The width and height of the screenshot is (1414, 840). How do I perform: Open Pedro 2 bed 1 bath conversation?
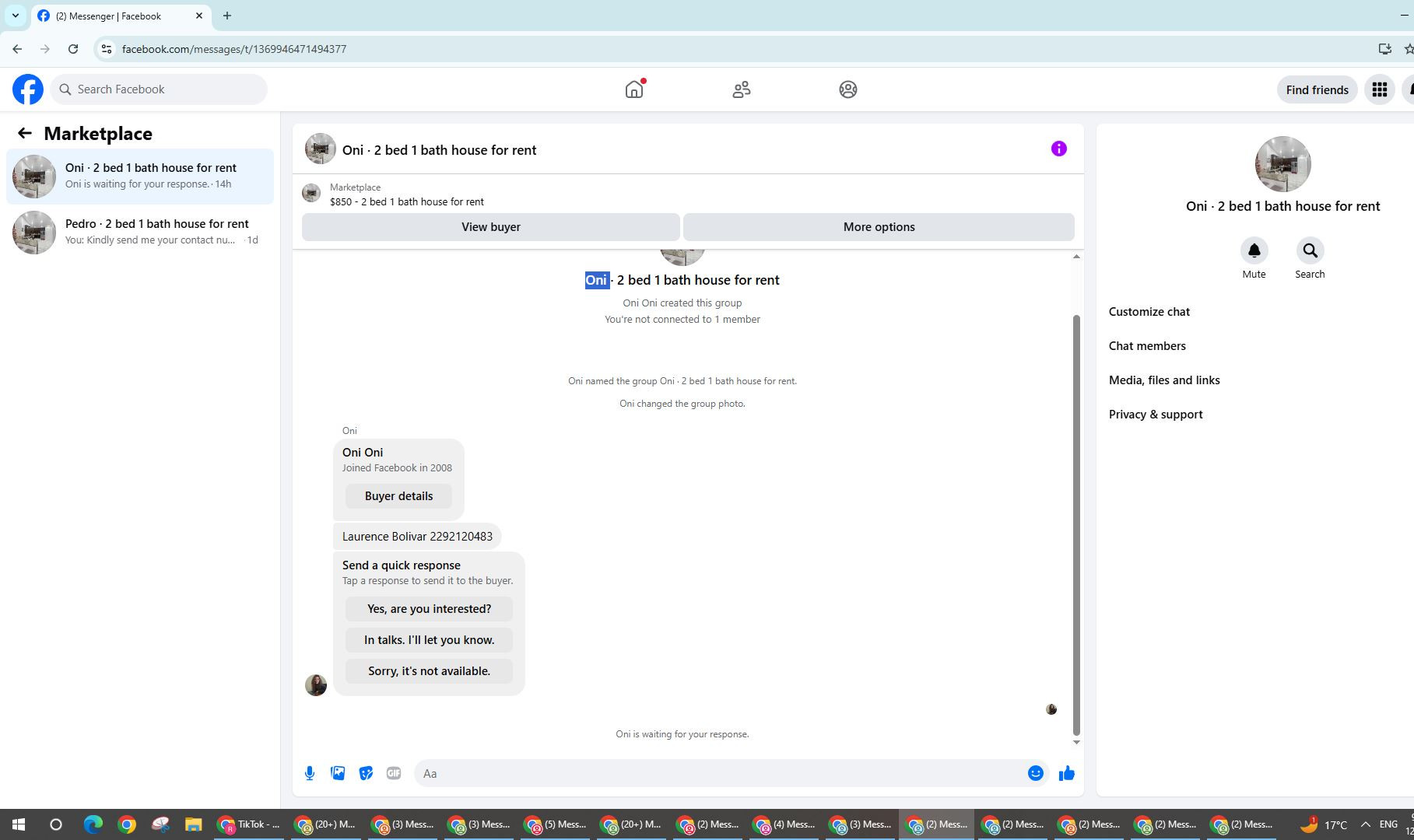pos(140,233)
